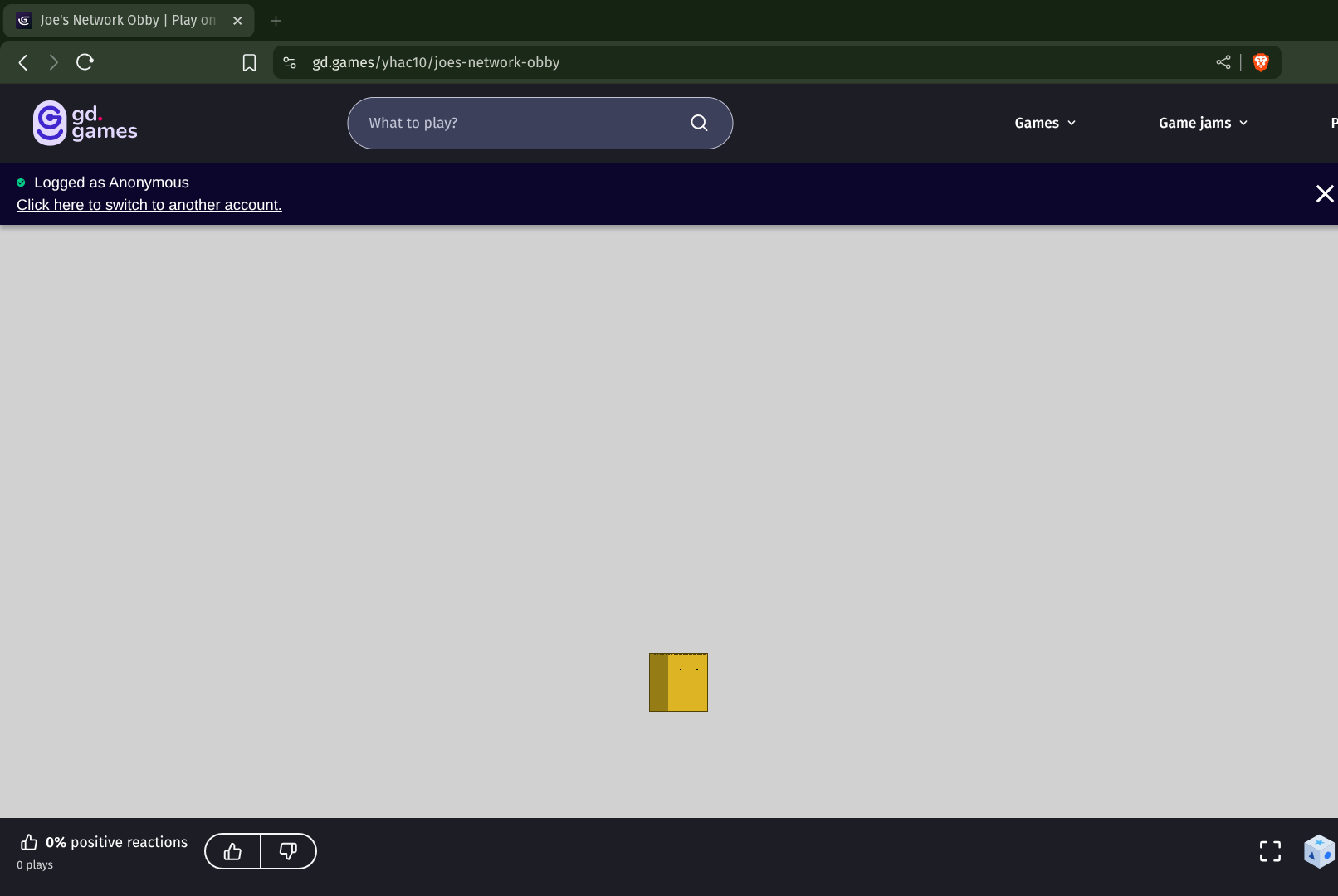
Task: Click the gd.games logo
Action: 85,123
